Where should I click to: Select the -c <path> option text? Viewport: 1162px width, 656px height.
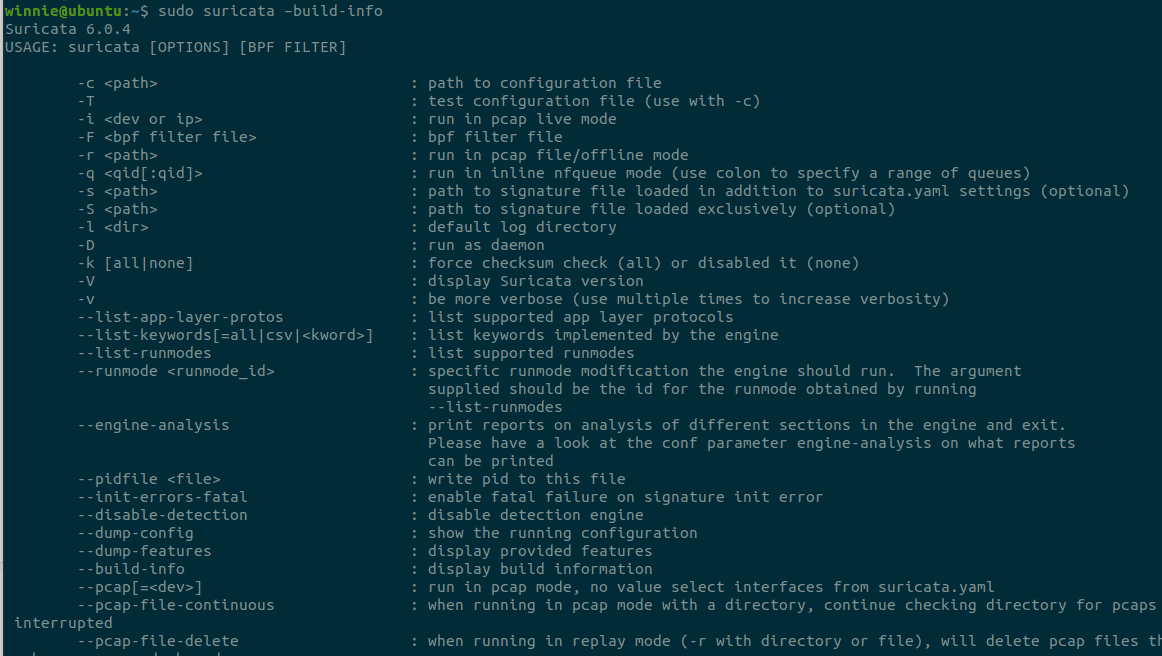(118, 83)
